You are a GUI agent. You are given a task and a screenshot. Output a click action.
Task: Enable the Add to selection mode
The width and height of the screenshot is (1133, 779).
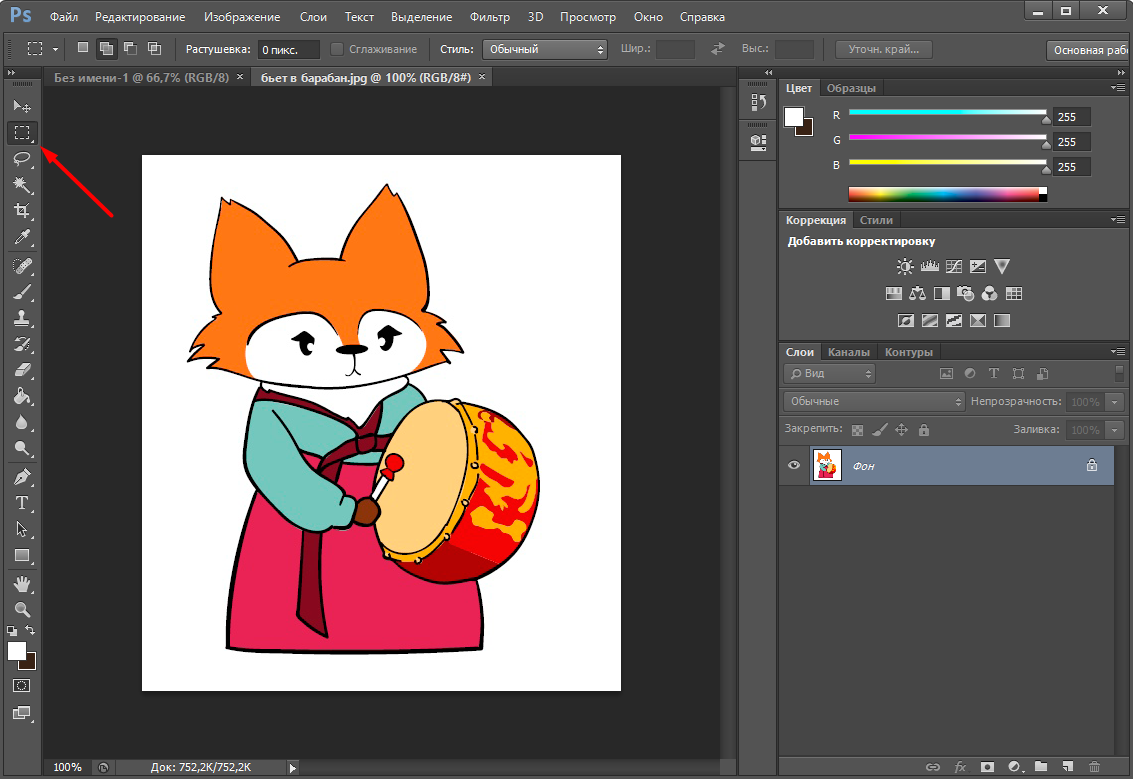pyautogui.click(x=106, y=48)
